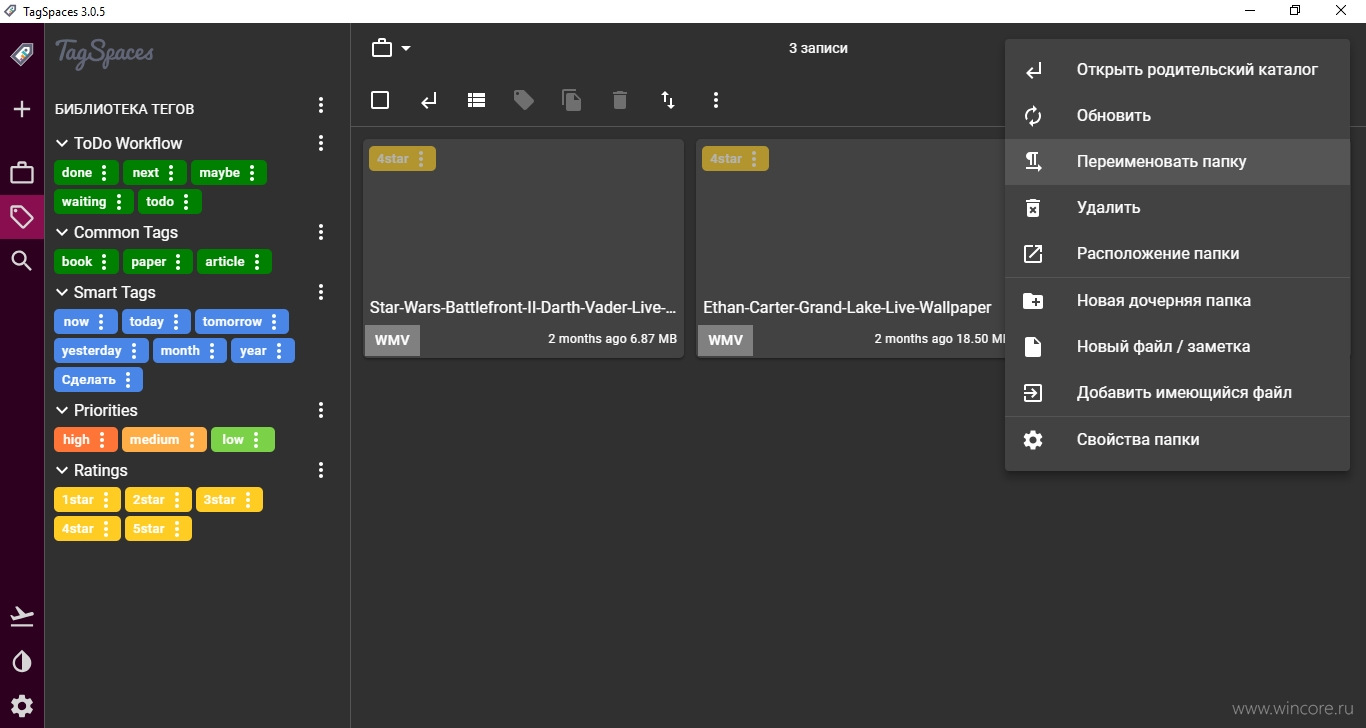1366x728 pixels.
Task: Open Tag Library header options menu
Action: [321, 105]
